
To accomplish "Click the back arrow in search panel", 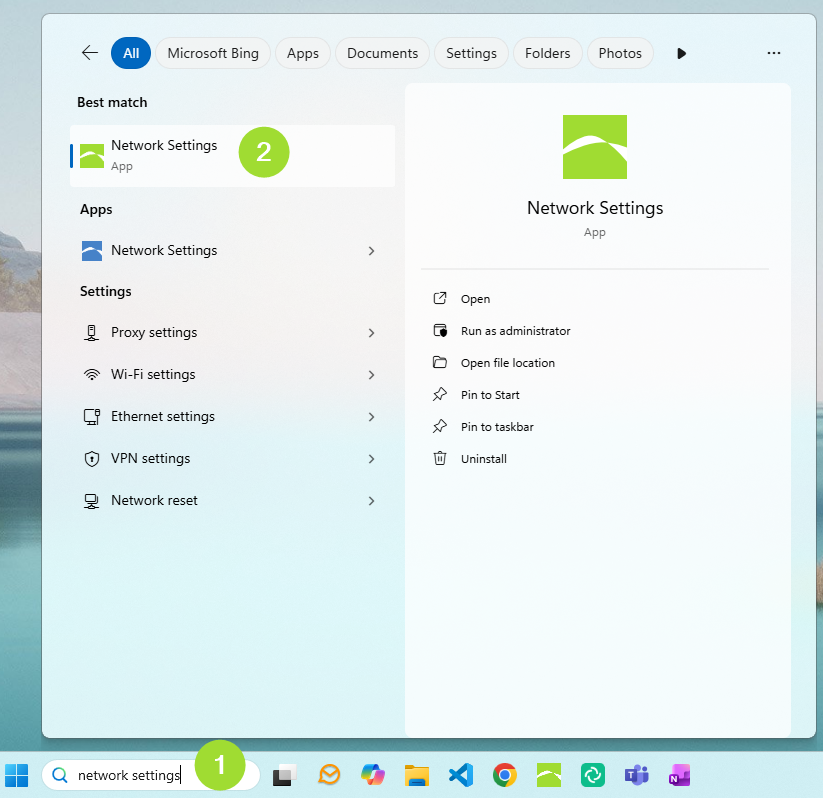I will point(90,53).
